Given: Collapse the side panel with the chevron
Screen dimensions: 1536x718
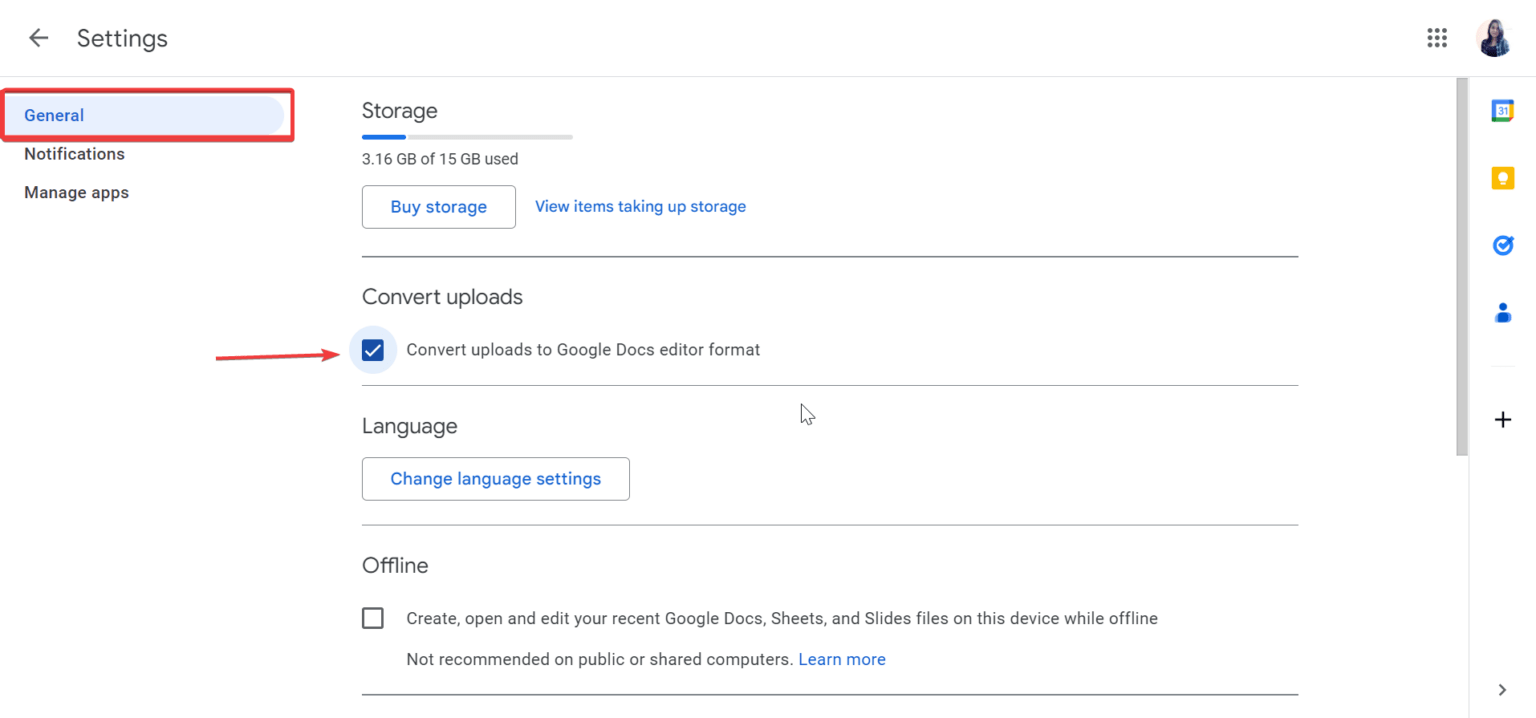Looking at the screenshot, I should coord(1503,690).
